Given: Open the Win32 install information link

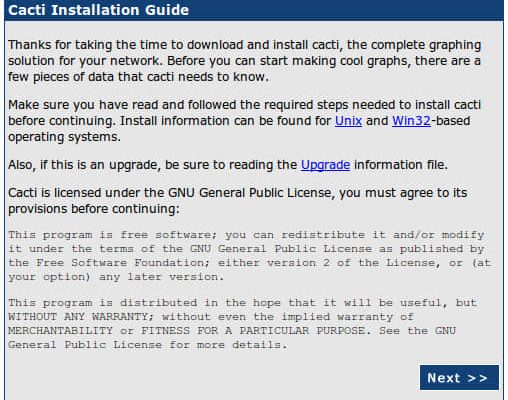Looking at the screenshot, I should click(411, 121).
